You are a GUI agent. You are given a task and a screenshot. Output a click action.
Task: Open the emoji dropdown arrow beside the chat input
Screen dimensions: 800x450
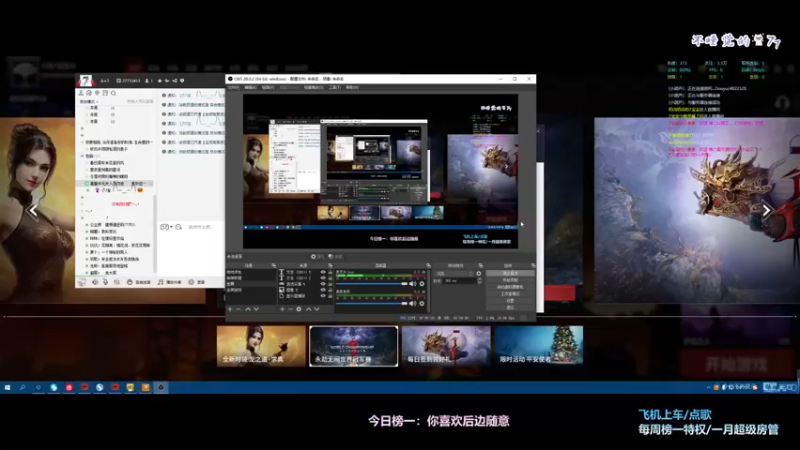point(171,227)
